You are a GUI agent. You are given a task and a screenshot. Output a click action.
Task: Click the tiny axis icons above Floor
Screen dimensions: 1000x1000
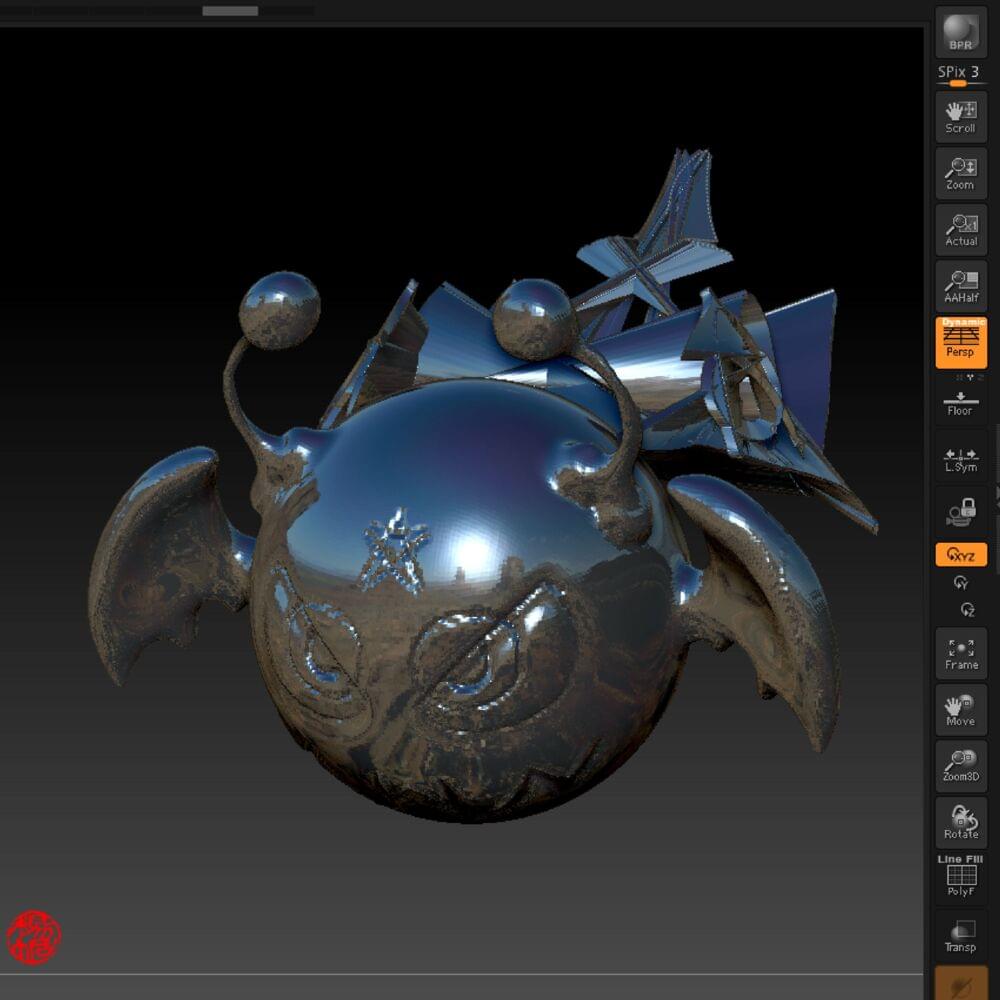point(969,378)
